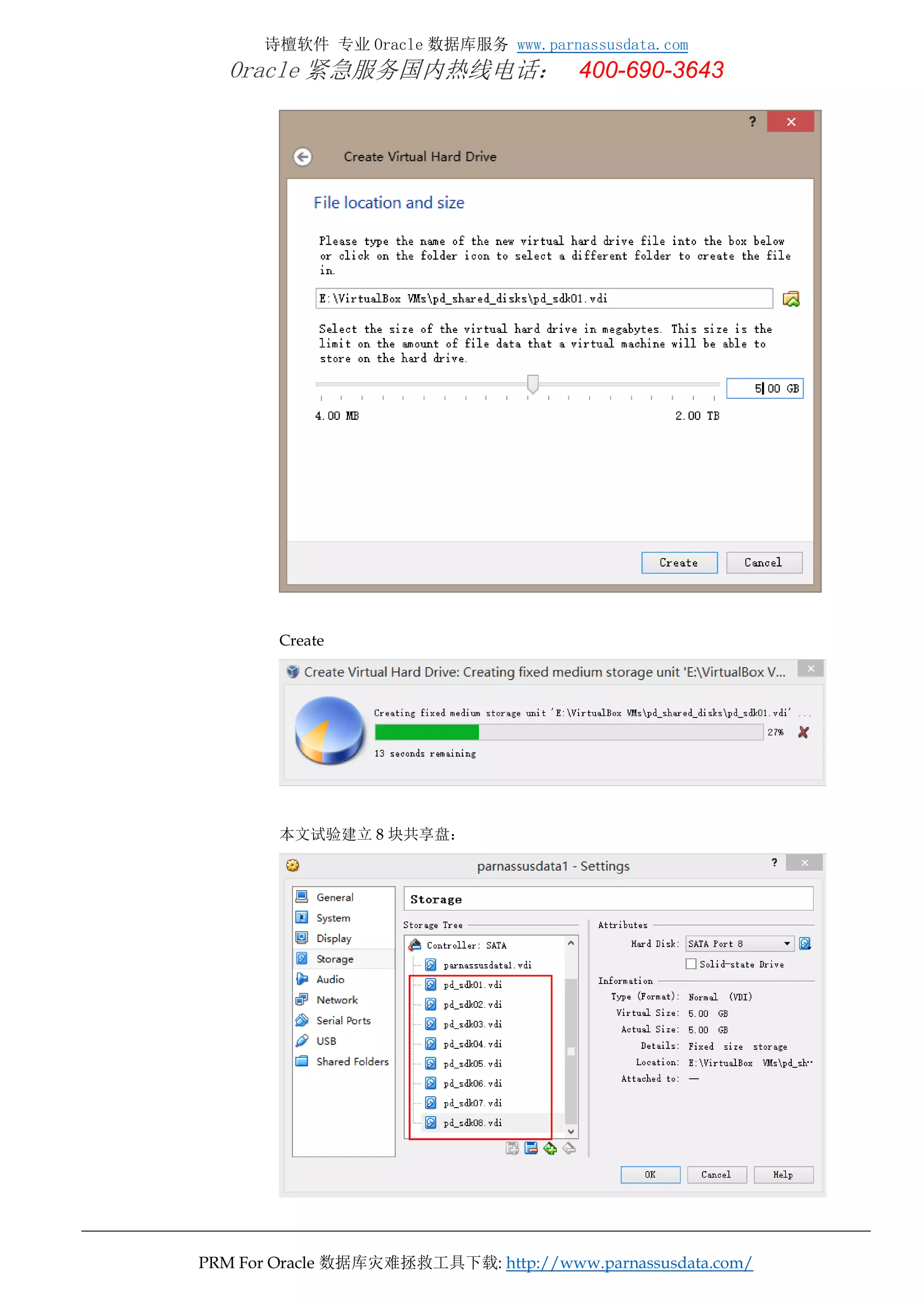Cancel the disk creation progress with red X

[x=803, y=732]
